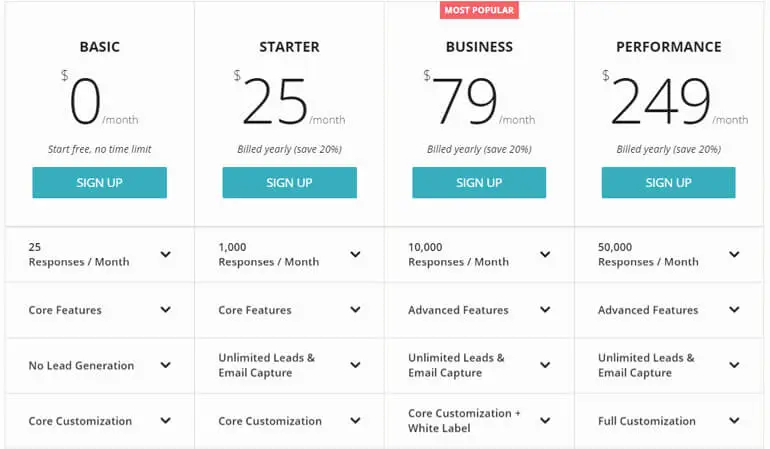The width and height of the screenshot is (770, 449).
Task: Expand Performance plan's Unlimited Leads chevron
Action: 734,365
